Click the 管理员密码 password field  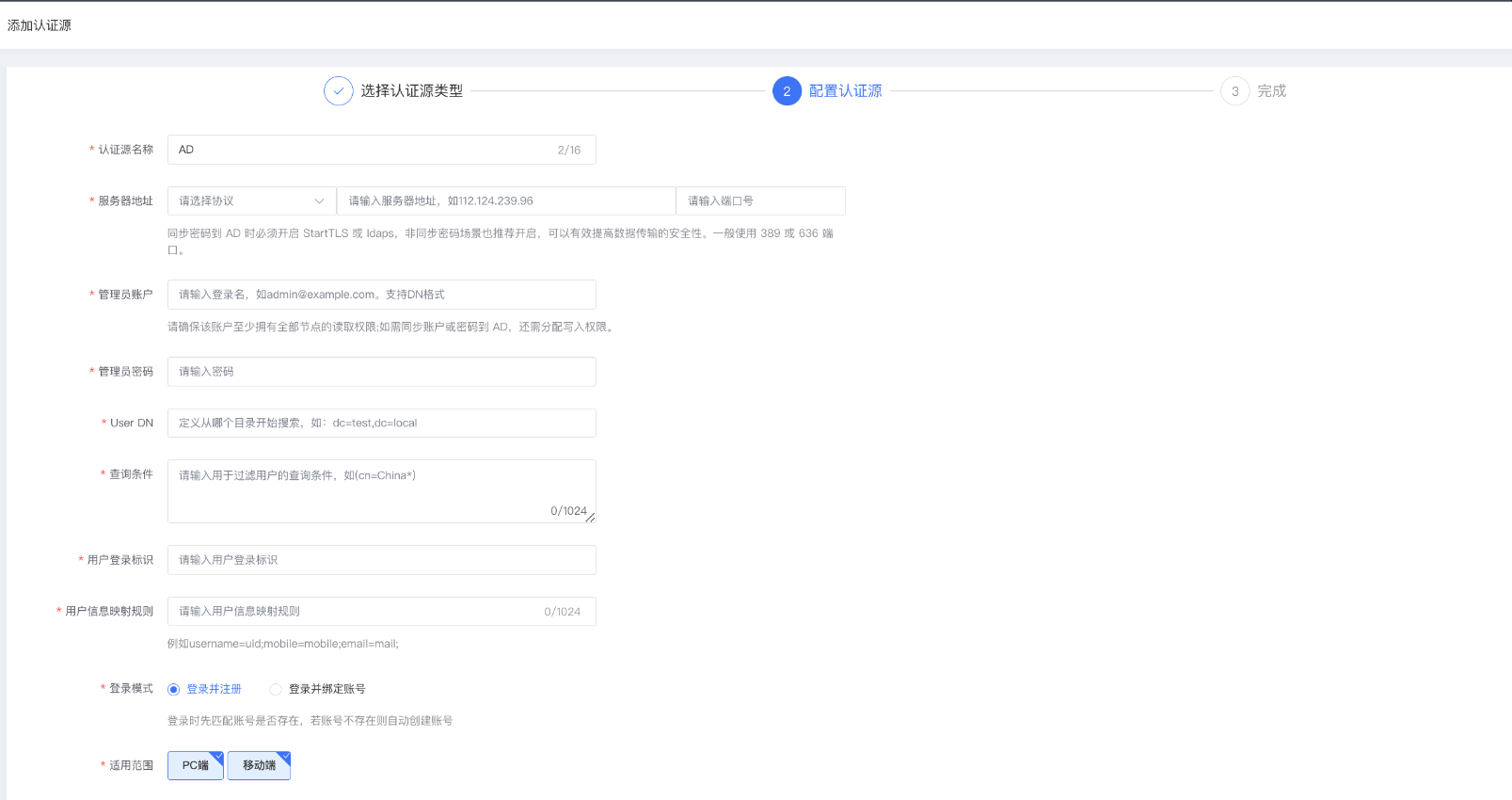point(381,372)
